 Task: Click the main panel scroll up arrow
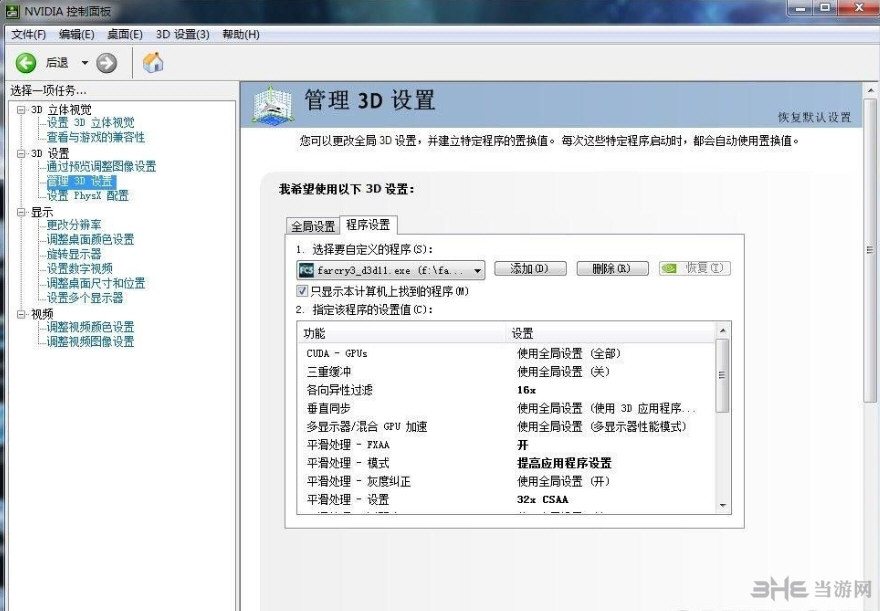tap(870, 91)
